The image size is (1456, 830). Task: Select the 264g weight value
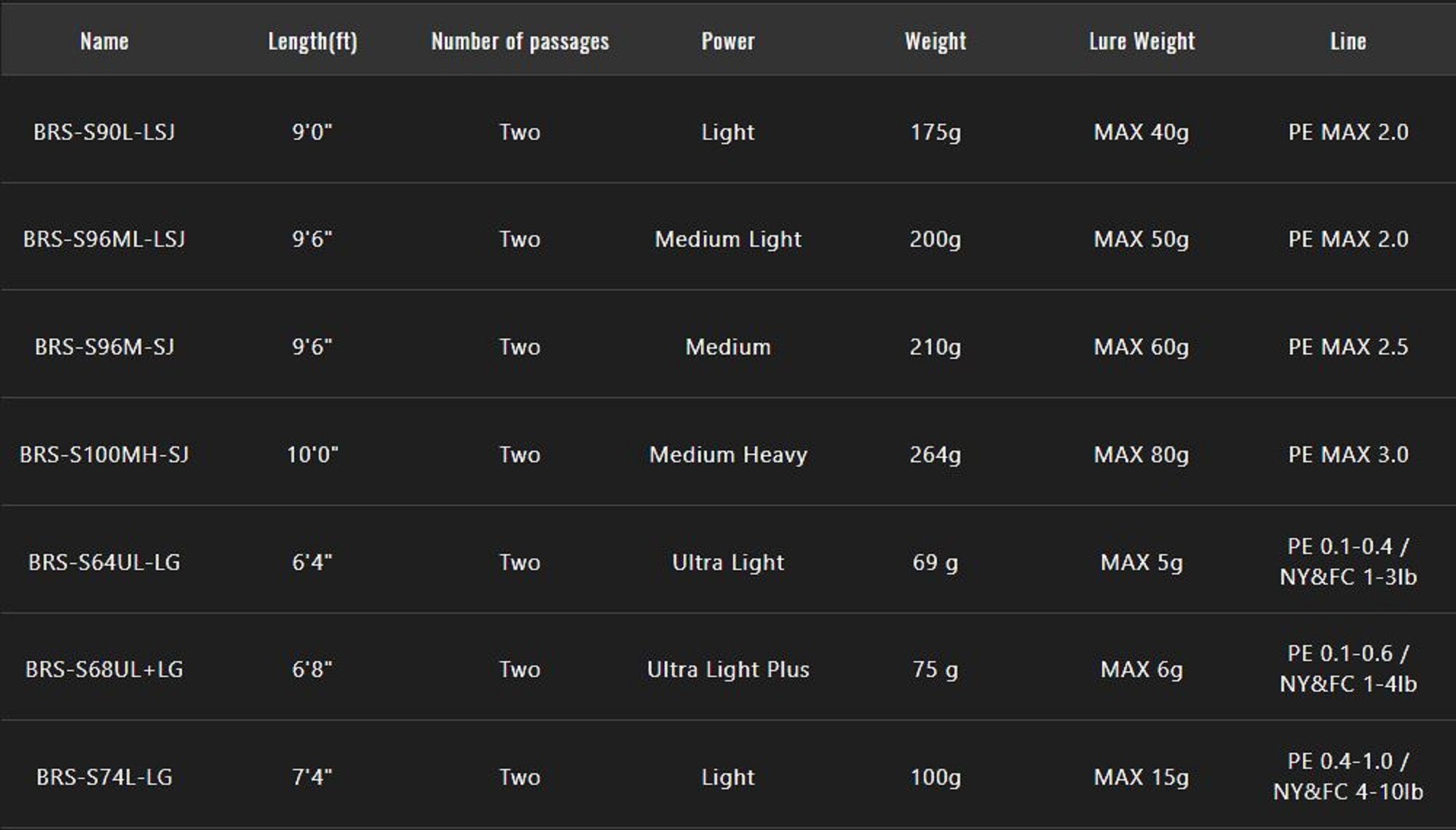(935, 454)
